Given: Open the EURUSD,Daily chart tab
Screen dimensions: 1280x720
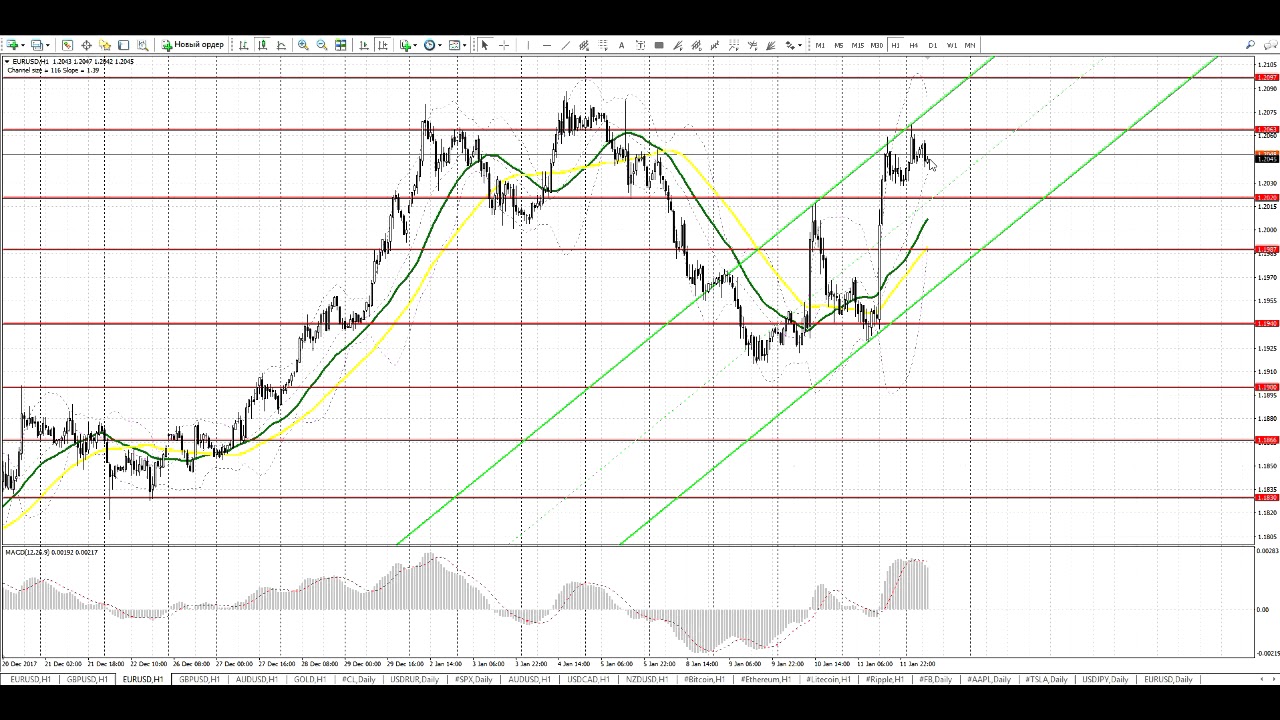Looking at the screenshot, I should [x=1168, y=680].
